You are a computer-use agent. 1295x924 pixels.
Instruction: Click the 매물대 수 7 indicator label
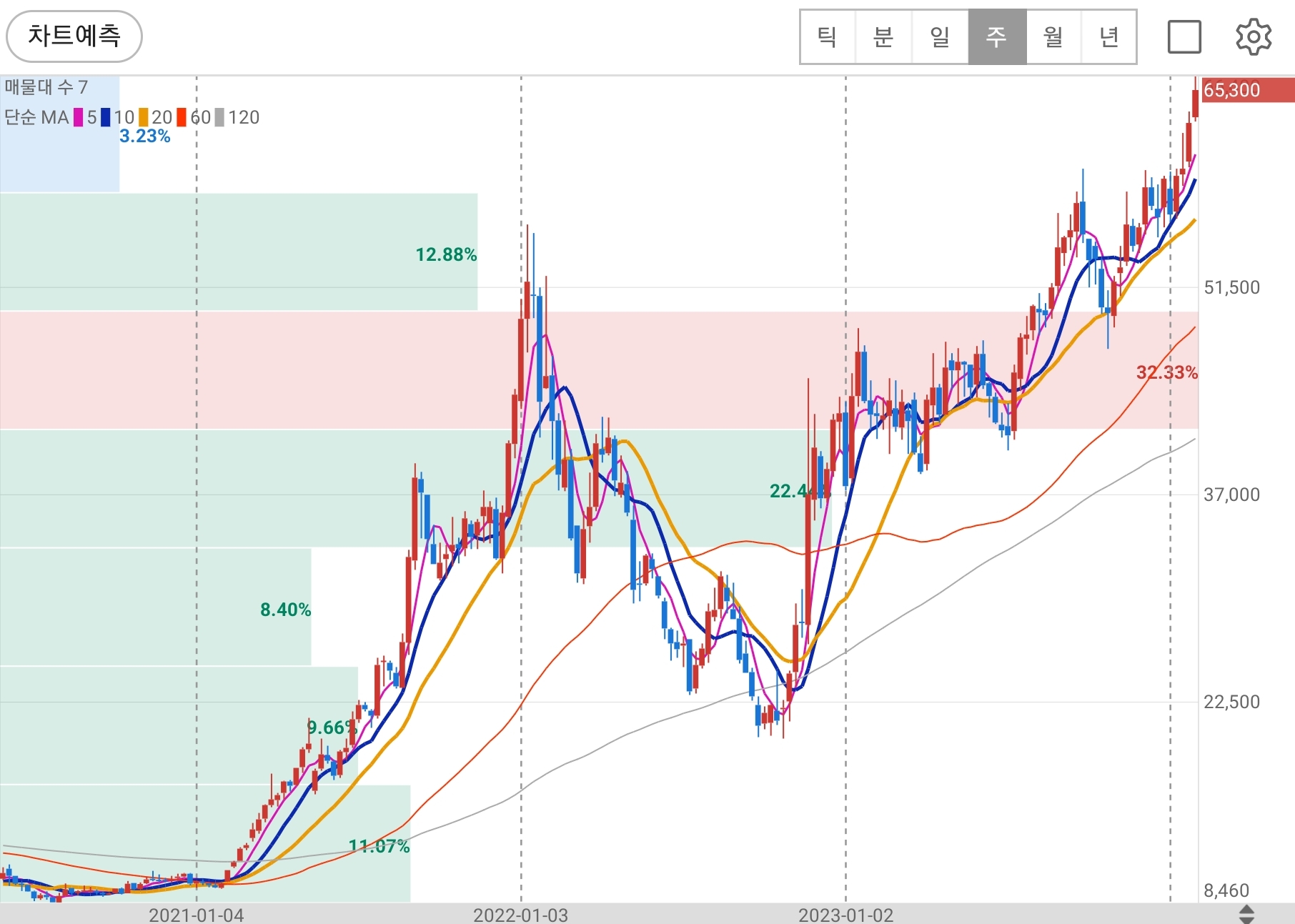pyautogui.click(x=46, y=87)
